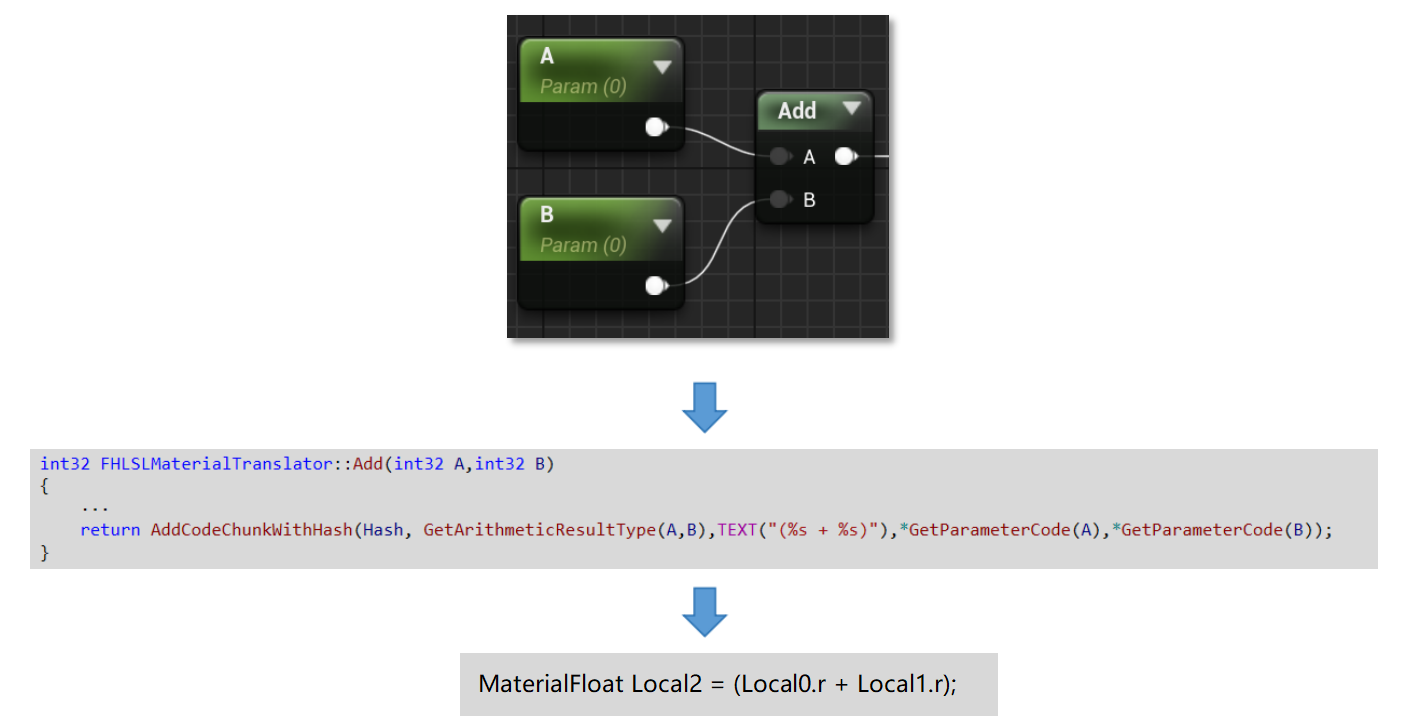
Task: Click the blue arrow below the code snippet
Action: 705,611
